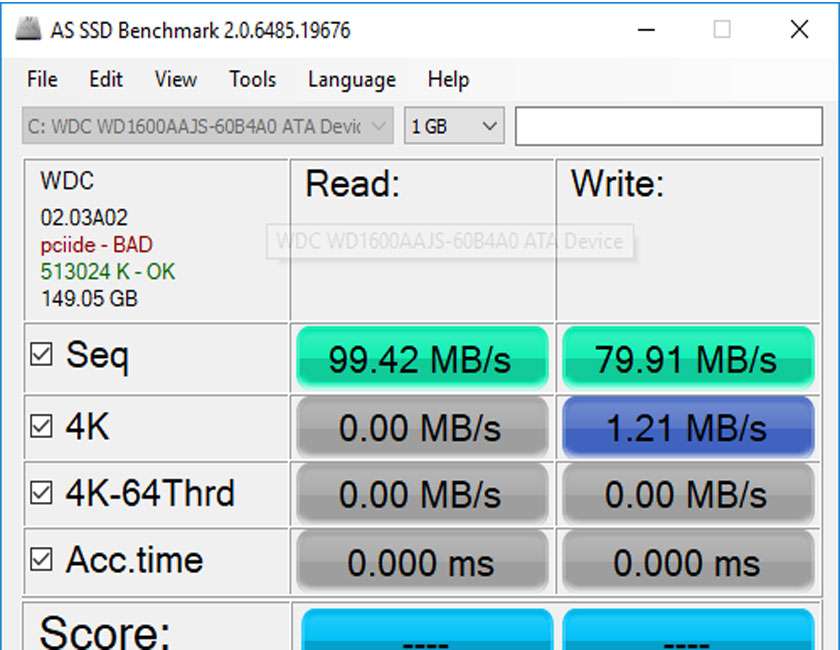
Task: Click the AS SSD Benchmark title bar icon
Action: point(27,29)
